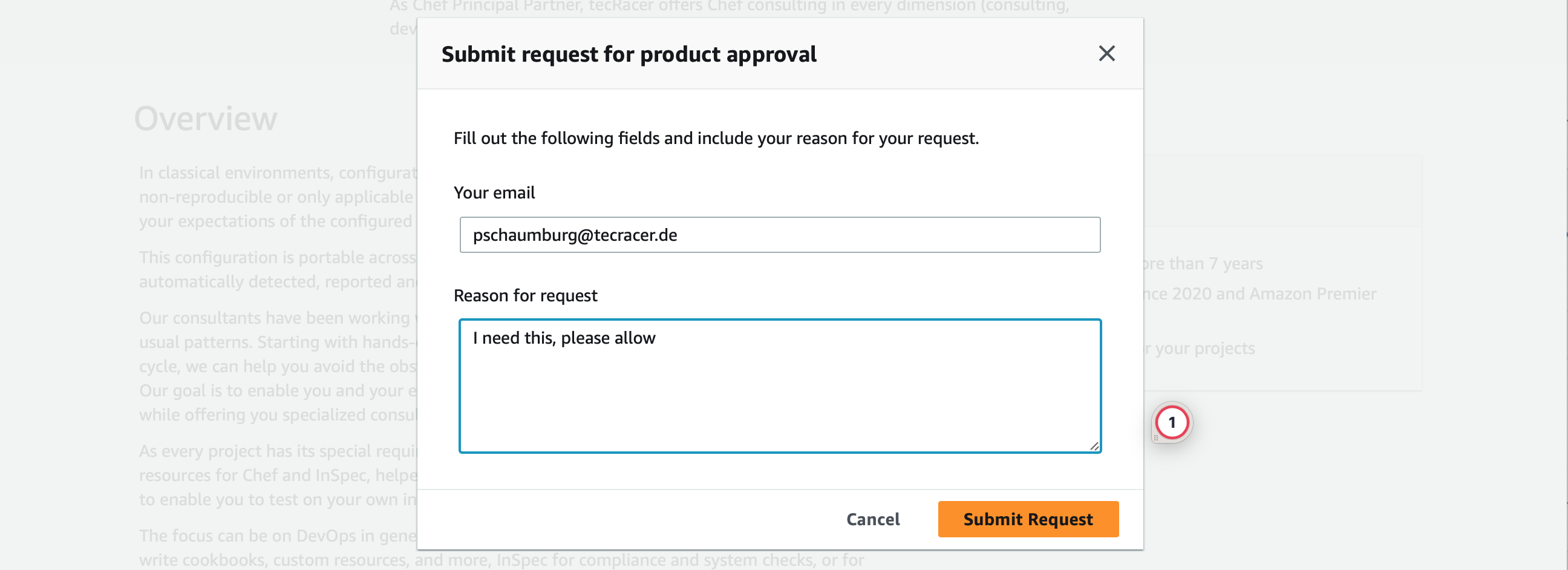The image size is (1568, 570).
Task: Click the 'Fill out the following fields' instruction
Action: (x=716, y=138)
